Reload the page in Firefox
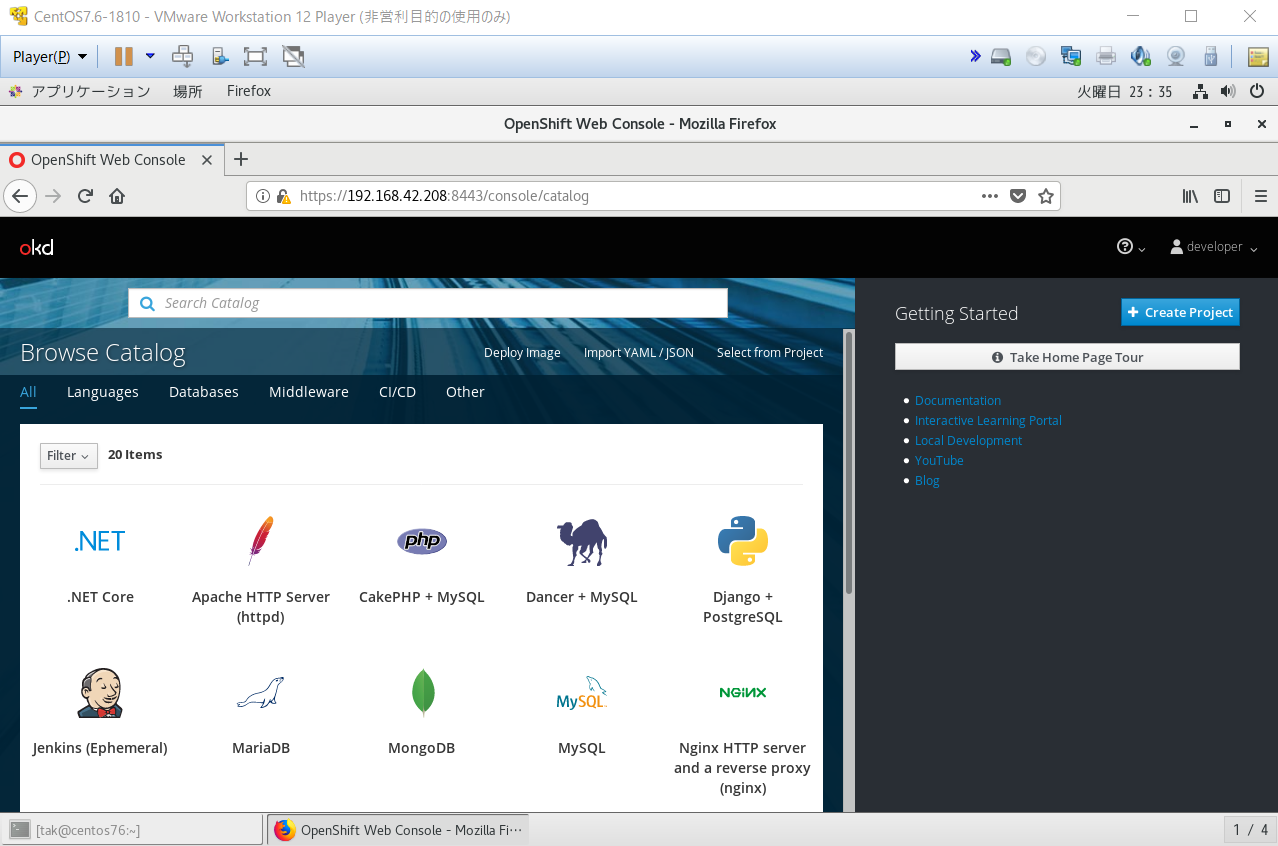This screenshot has width=1278, height=846. [x=85, y=196]
